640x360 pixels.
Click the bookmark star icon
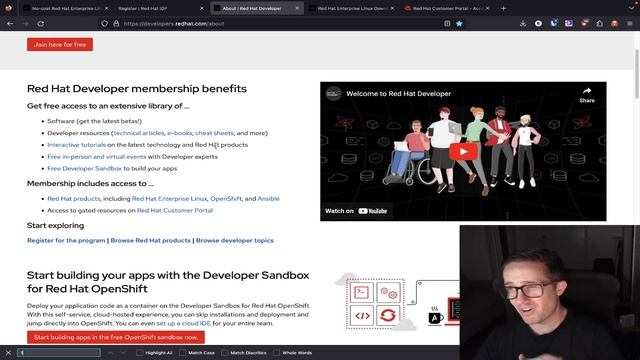tap(459, 24)
